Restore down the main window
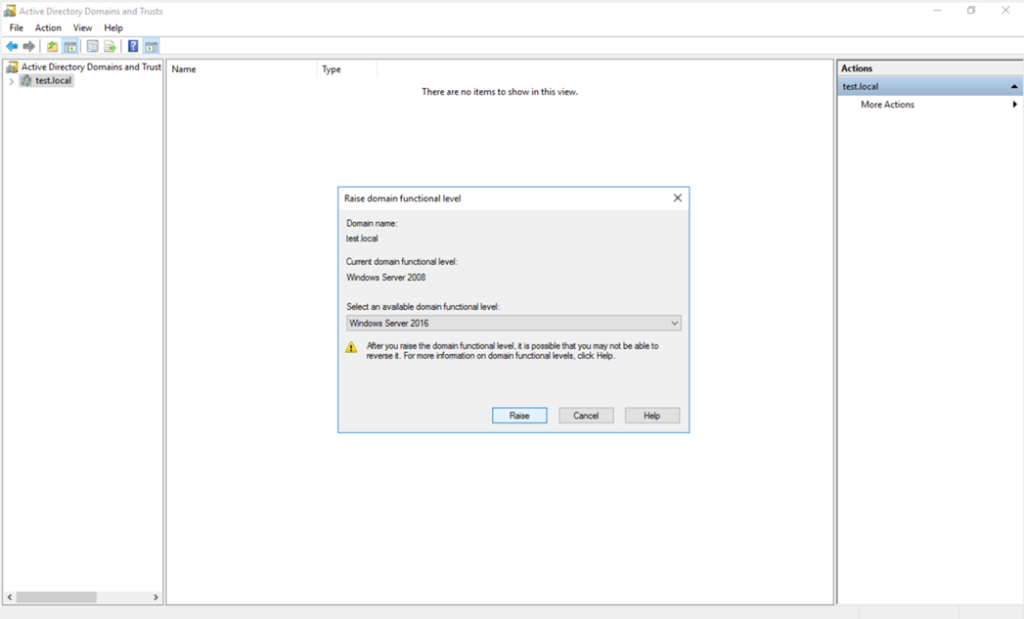 point(971,10)
